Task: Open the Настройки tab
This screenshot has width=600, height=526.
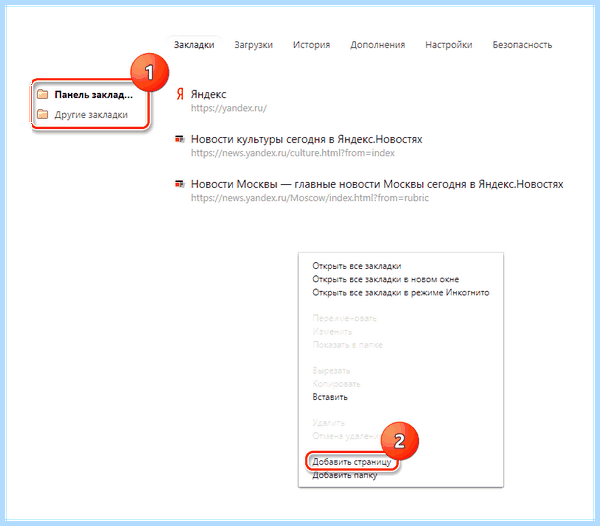Action: click(x=448, y=45)
